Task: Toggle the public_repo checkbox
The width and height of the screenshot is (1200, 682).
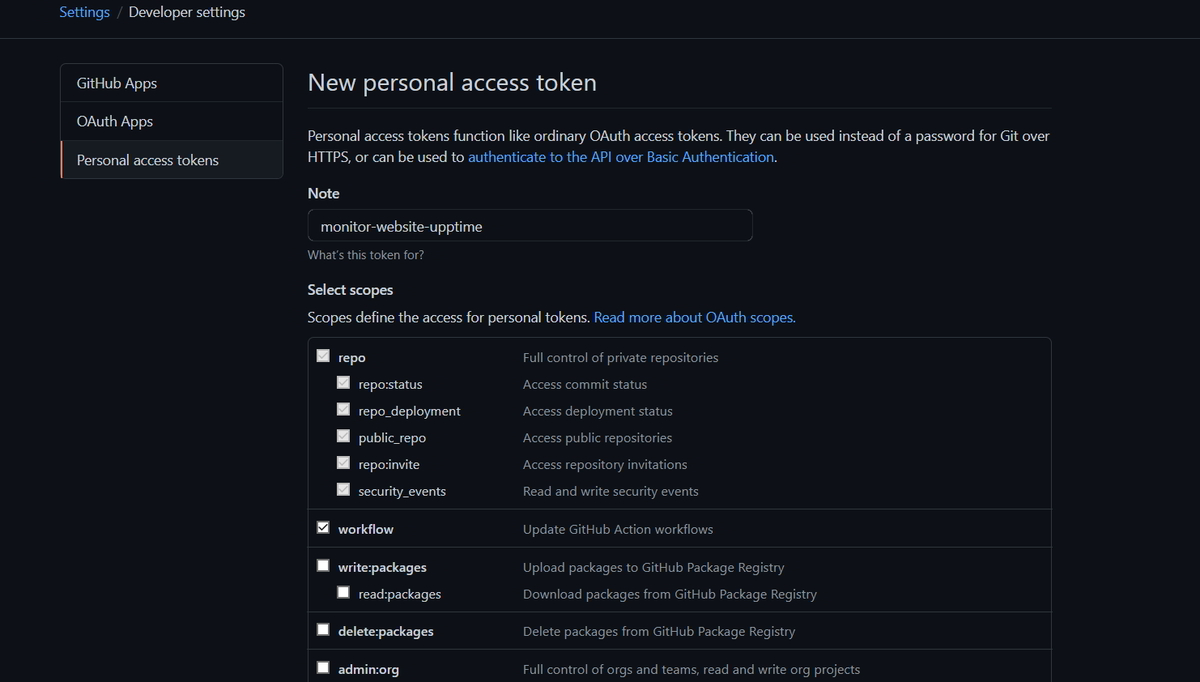Action: tap(343, 437)
